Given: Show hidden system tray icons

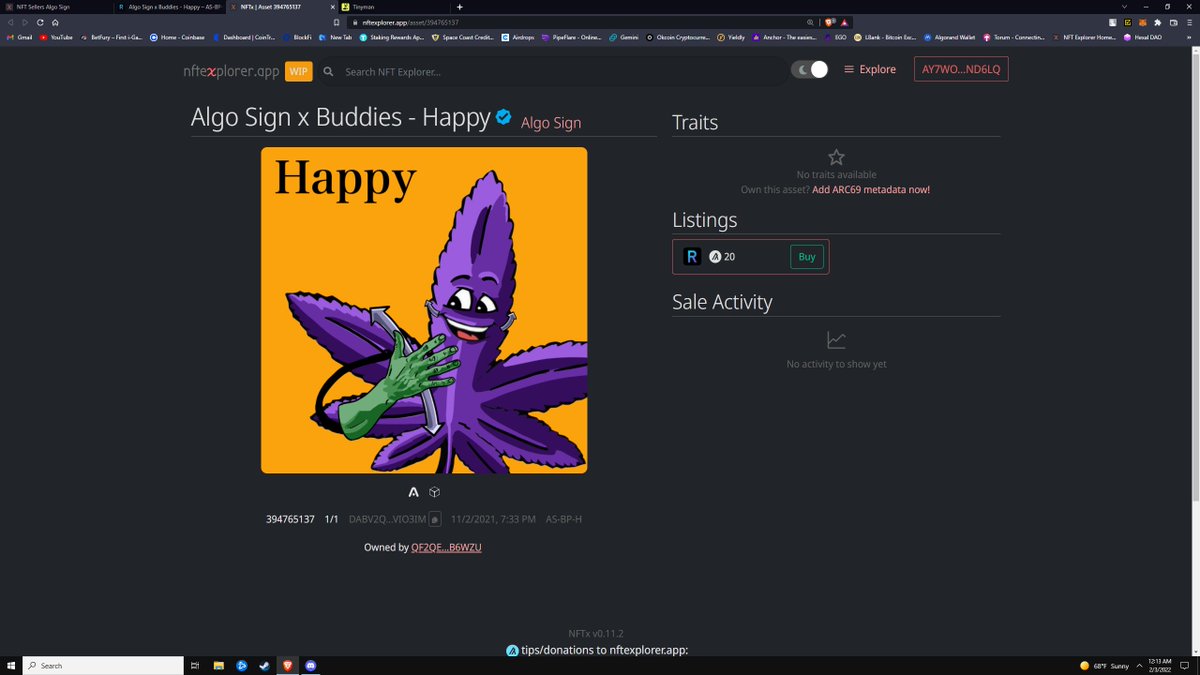Looking at the screenshot, I should pyautogui.click(x=1139, y=665).
